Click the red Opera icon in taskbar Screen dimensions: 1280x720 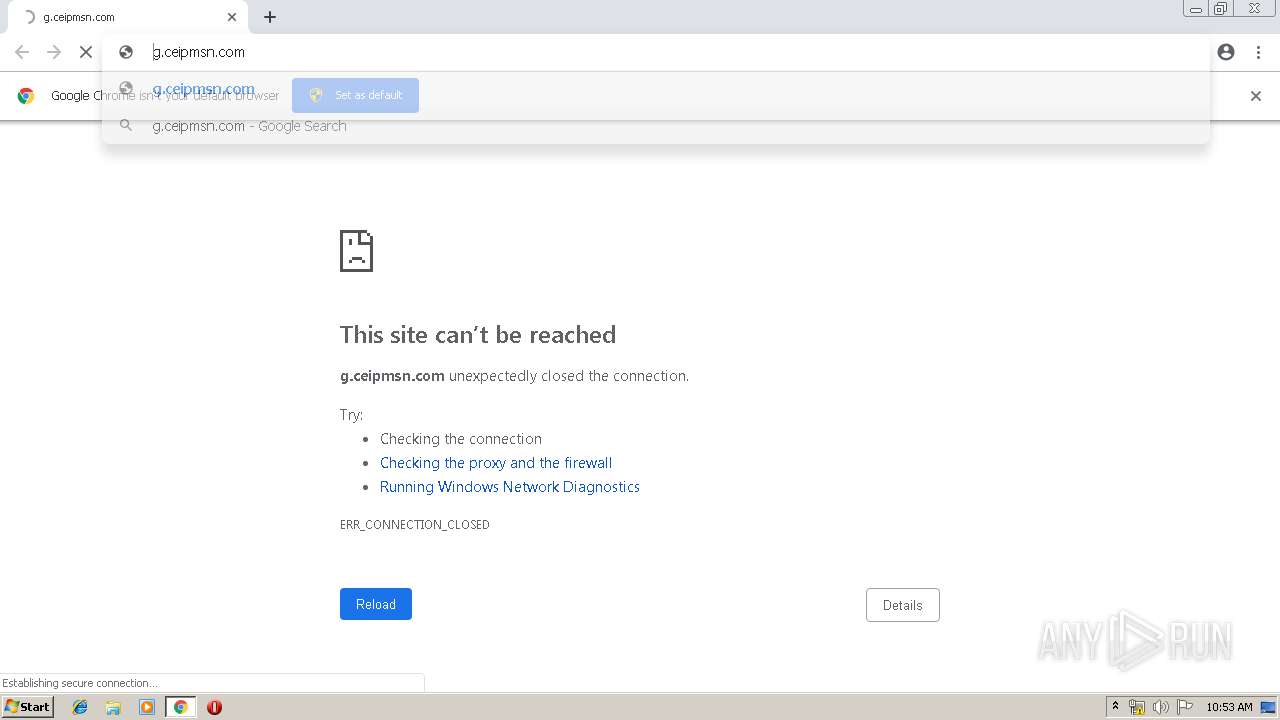[214, 707]
